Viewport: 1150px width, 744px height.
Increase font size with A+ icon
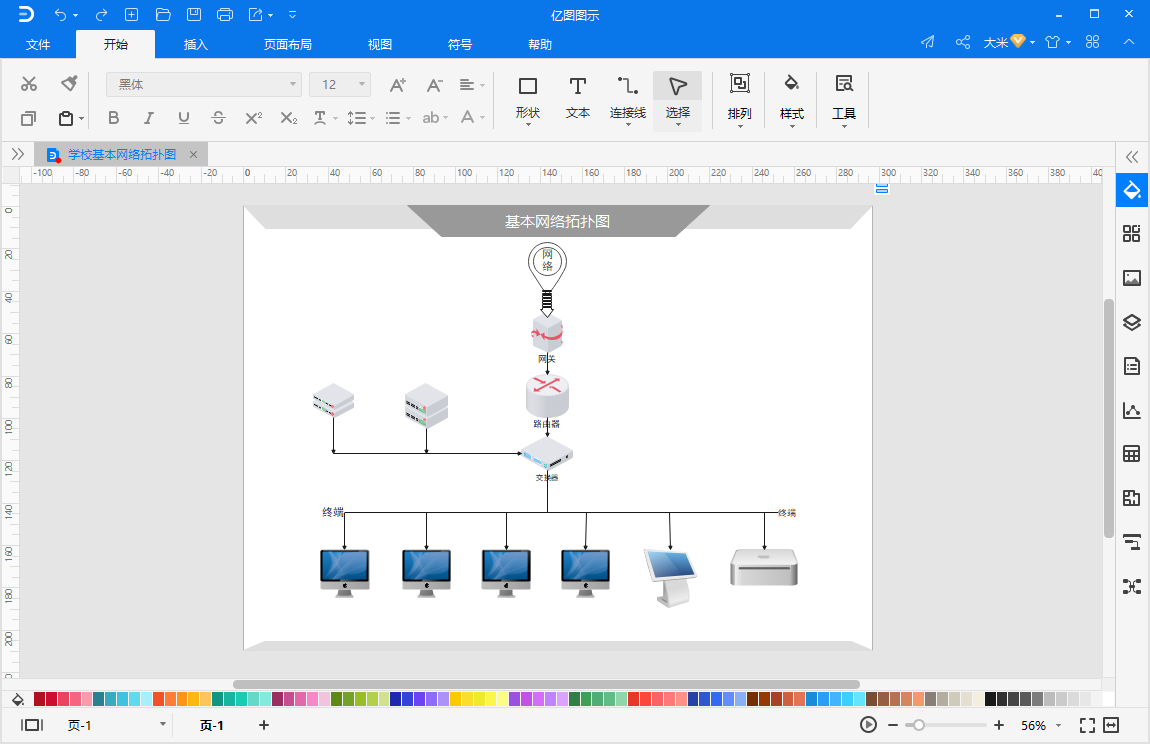coord(398,85)
